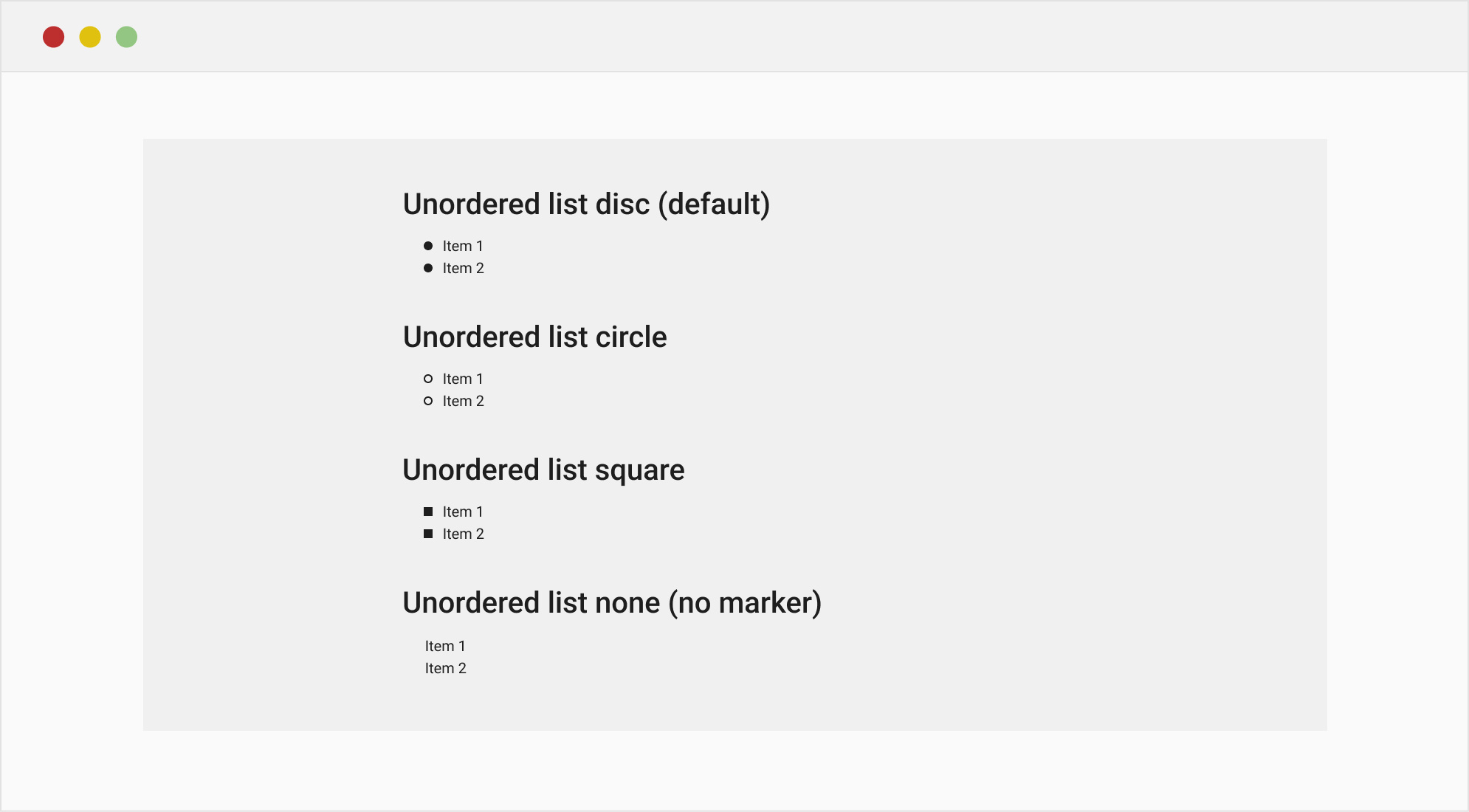Click the heading Unordered list none (no marker)
Image resolution: width=1469 pixels, height=812 pixels.
tap(611, 602)
